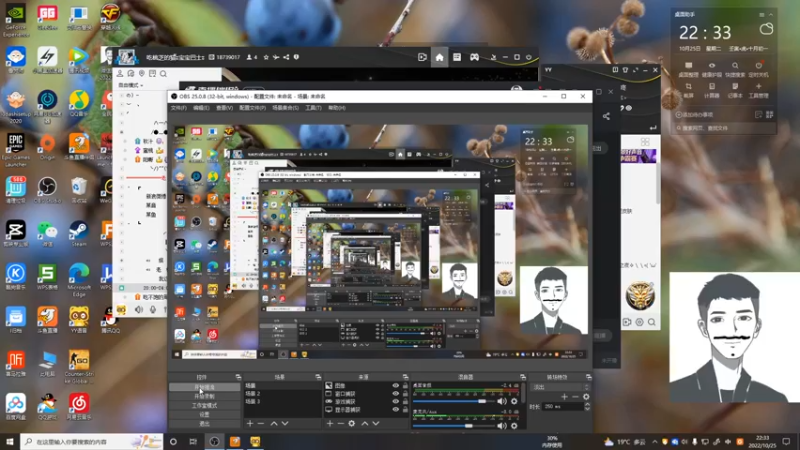The image size is (800, 450).
Task: Open the Steam desktop icon
Action: point(79,234)
